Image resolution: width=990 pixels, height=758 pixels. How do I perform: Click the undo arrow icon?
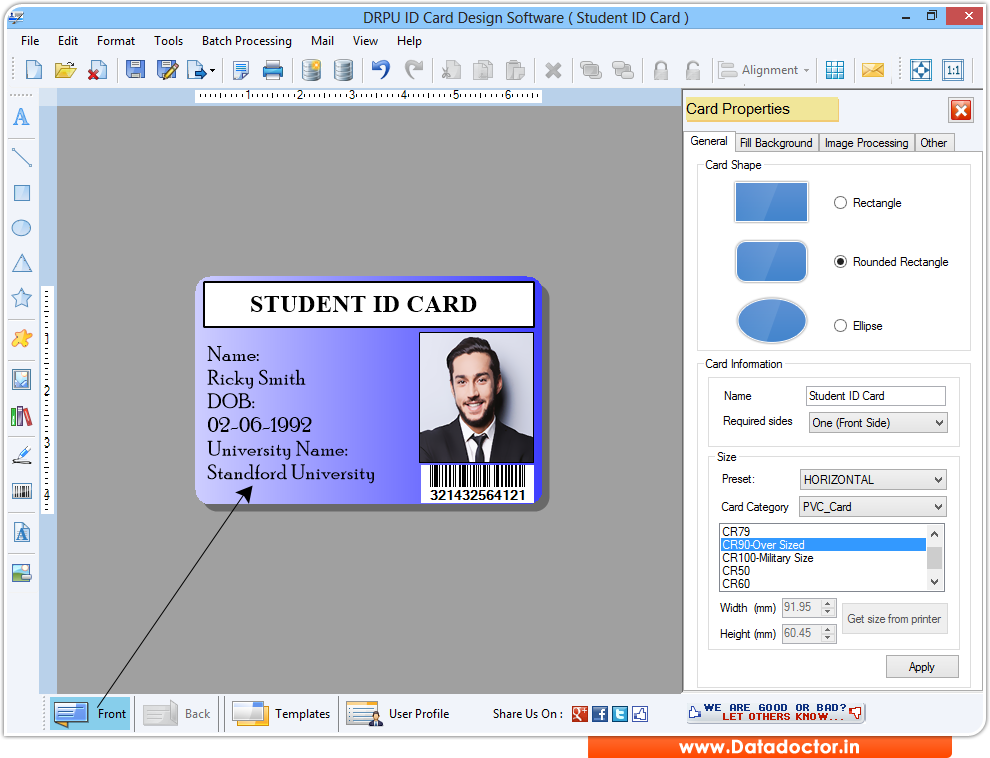coord(381,69)
